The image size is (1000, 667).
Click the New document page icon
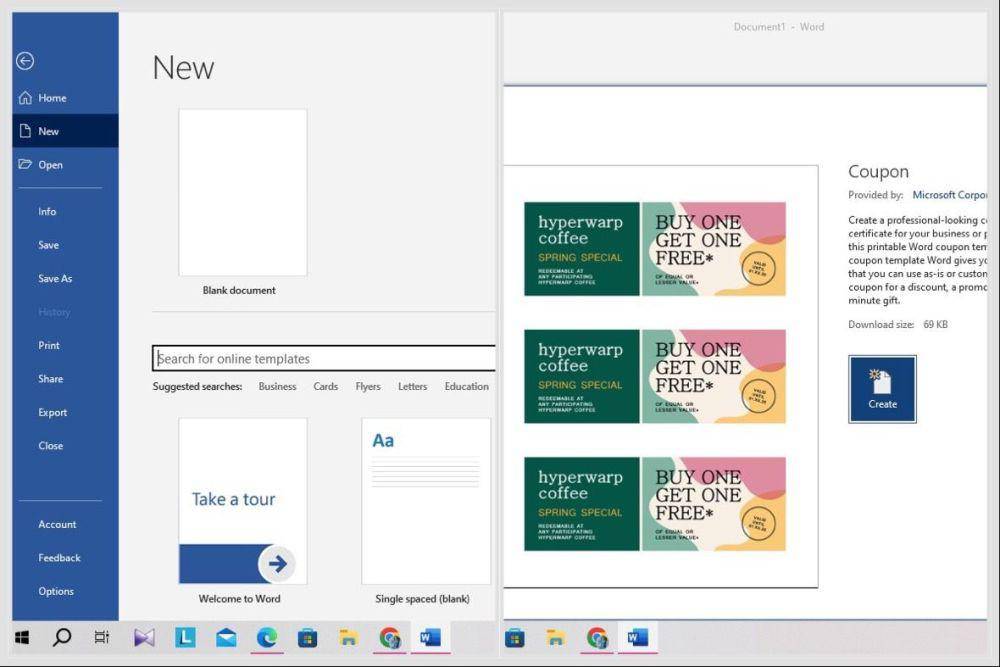pos(25,131)
